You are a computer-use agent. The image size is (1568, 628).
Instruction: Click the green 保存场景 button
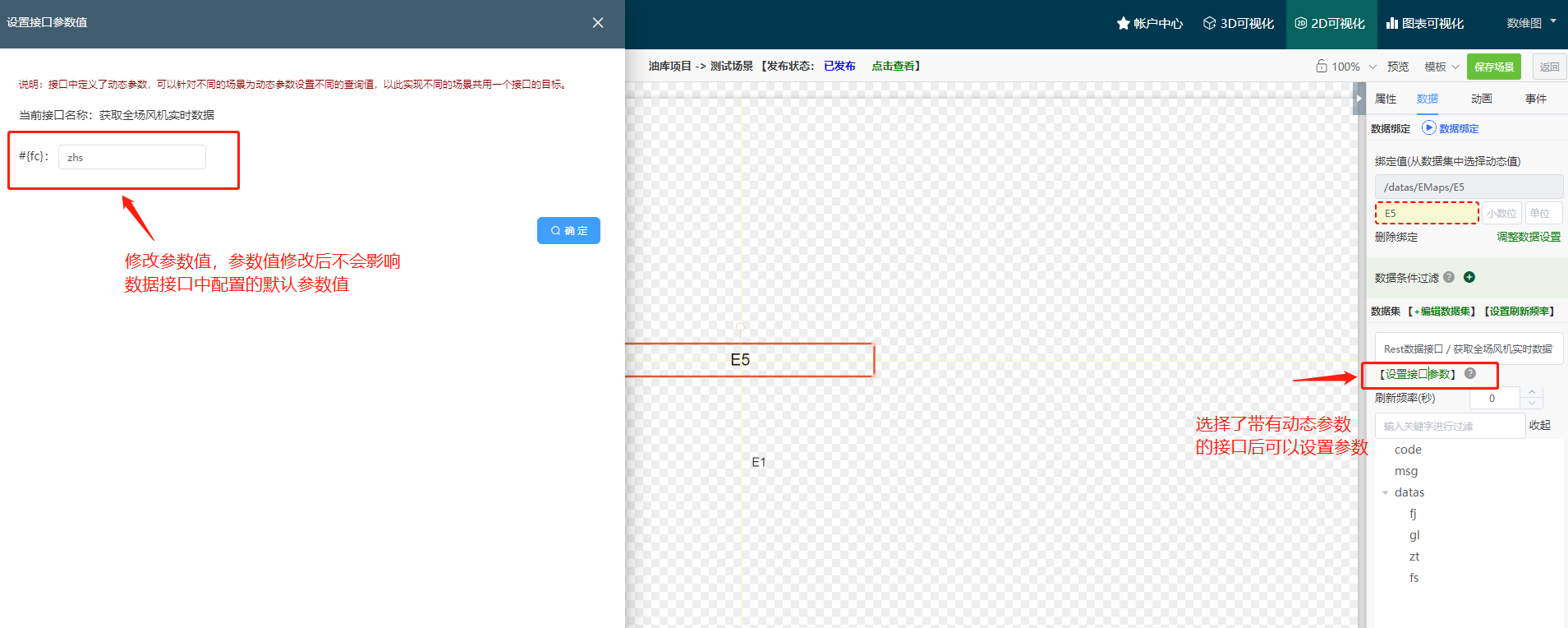coord(1493,67)
